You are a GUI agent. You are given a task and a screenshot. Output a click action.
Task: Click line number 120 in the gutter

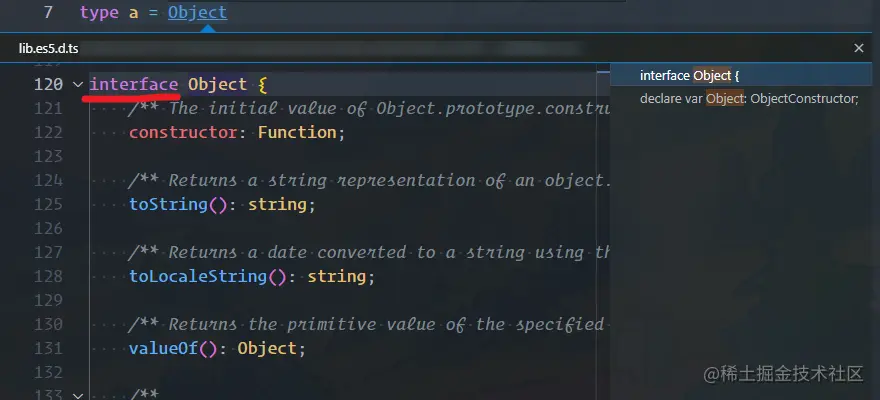[48, 85]
